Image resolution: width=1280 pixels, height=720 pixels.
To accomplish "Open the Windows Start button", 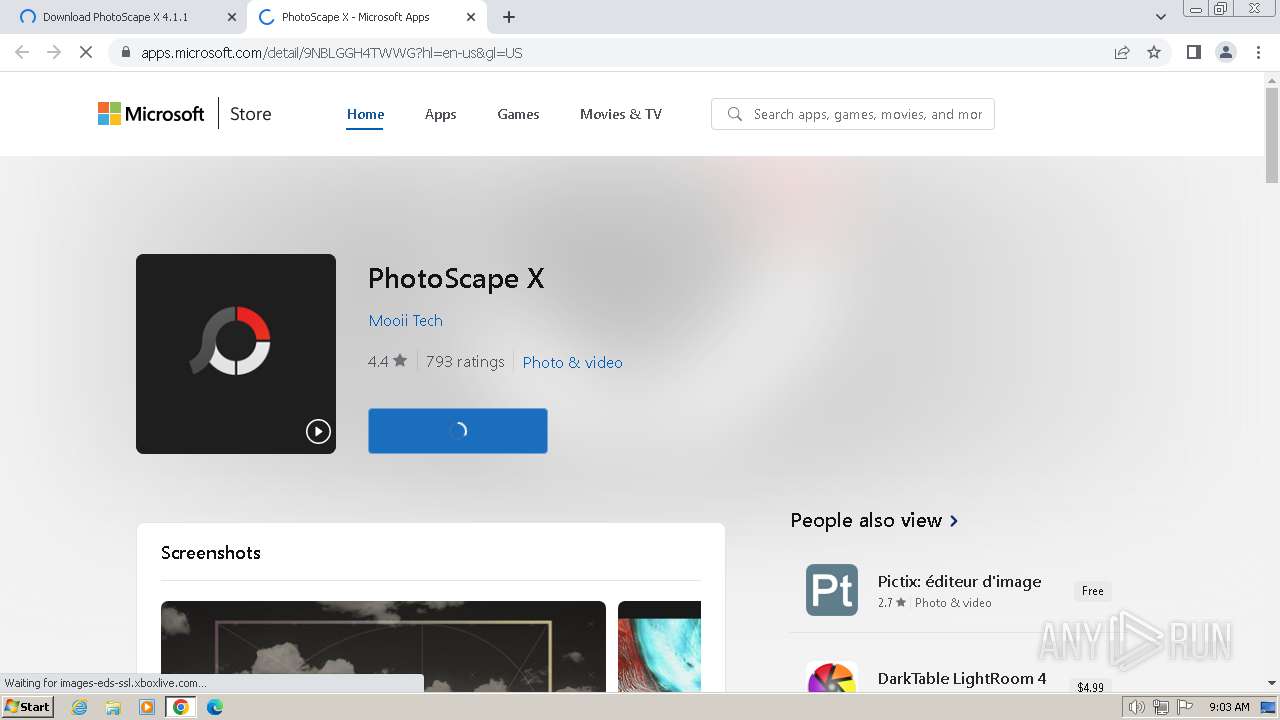I will [28, 707].
